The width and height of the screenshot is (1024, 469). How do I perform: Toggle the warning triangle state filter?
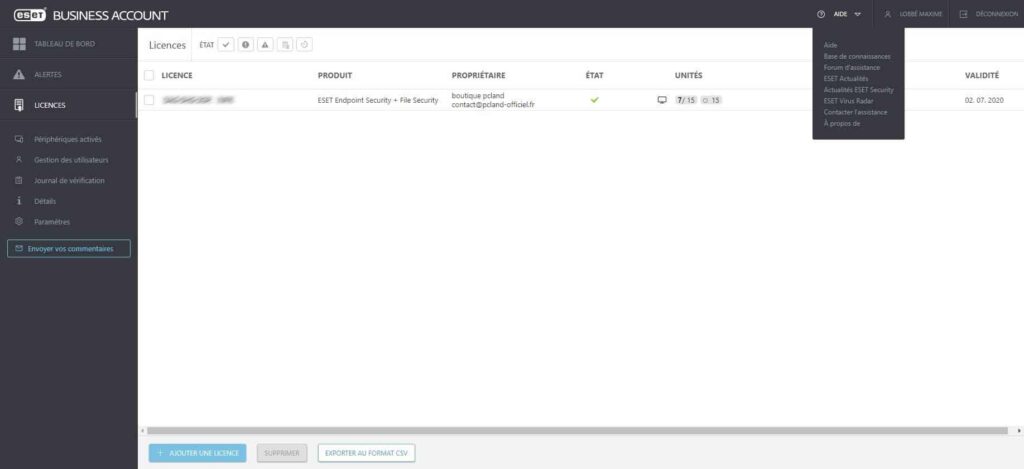point(265,45)
